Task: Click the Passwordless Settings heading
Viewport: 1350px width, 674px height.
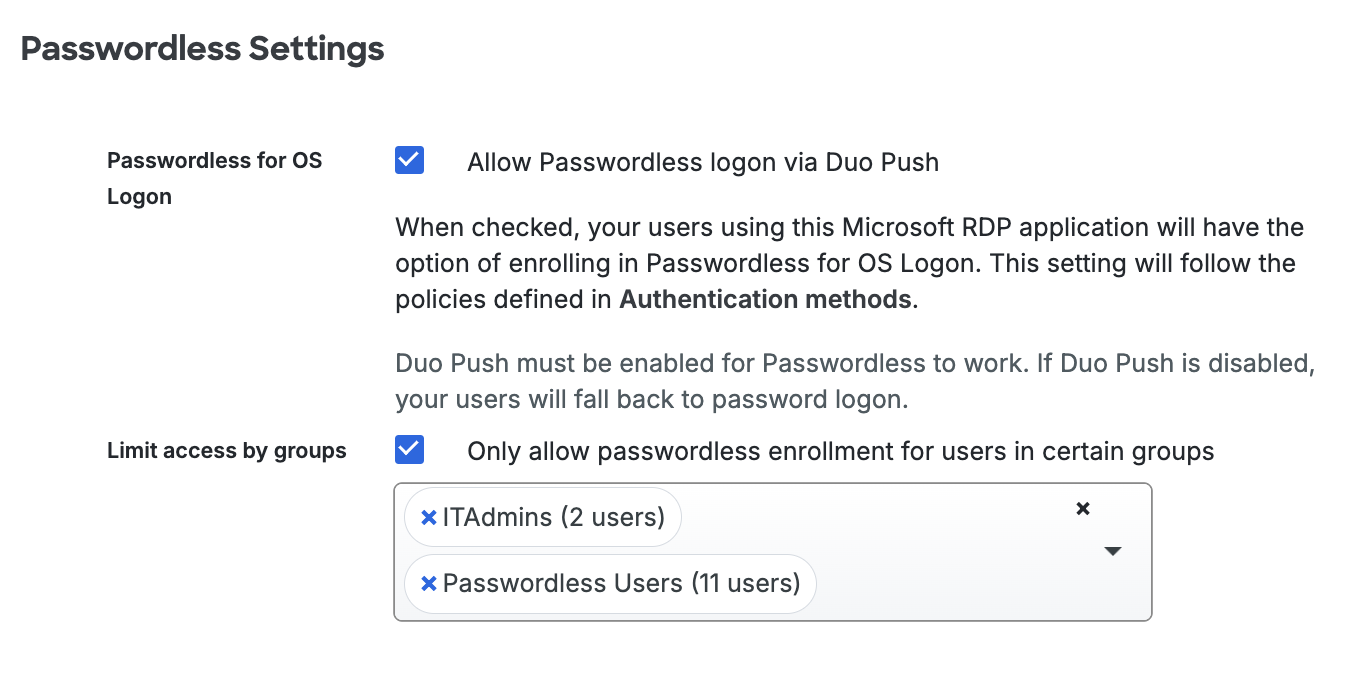Action: pos(201,47)
